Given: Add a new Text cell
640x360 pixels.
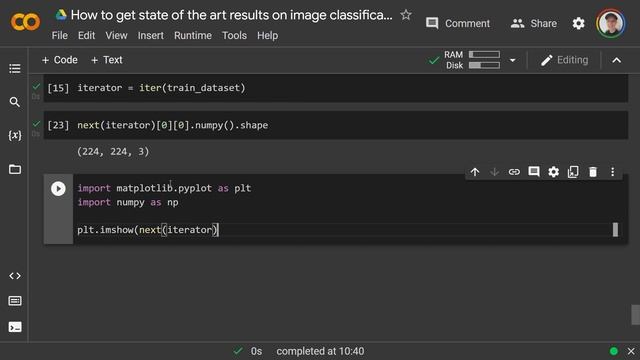Looking at the screenshot, I should tap(107, 60).
